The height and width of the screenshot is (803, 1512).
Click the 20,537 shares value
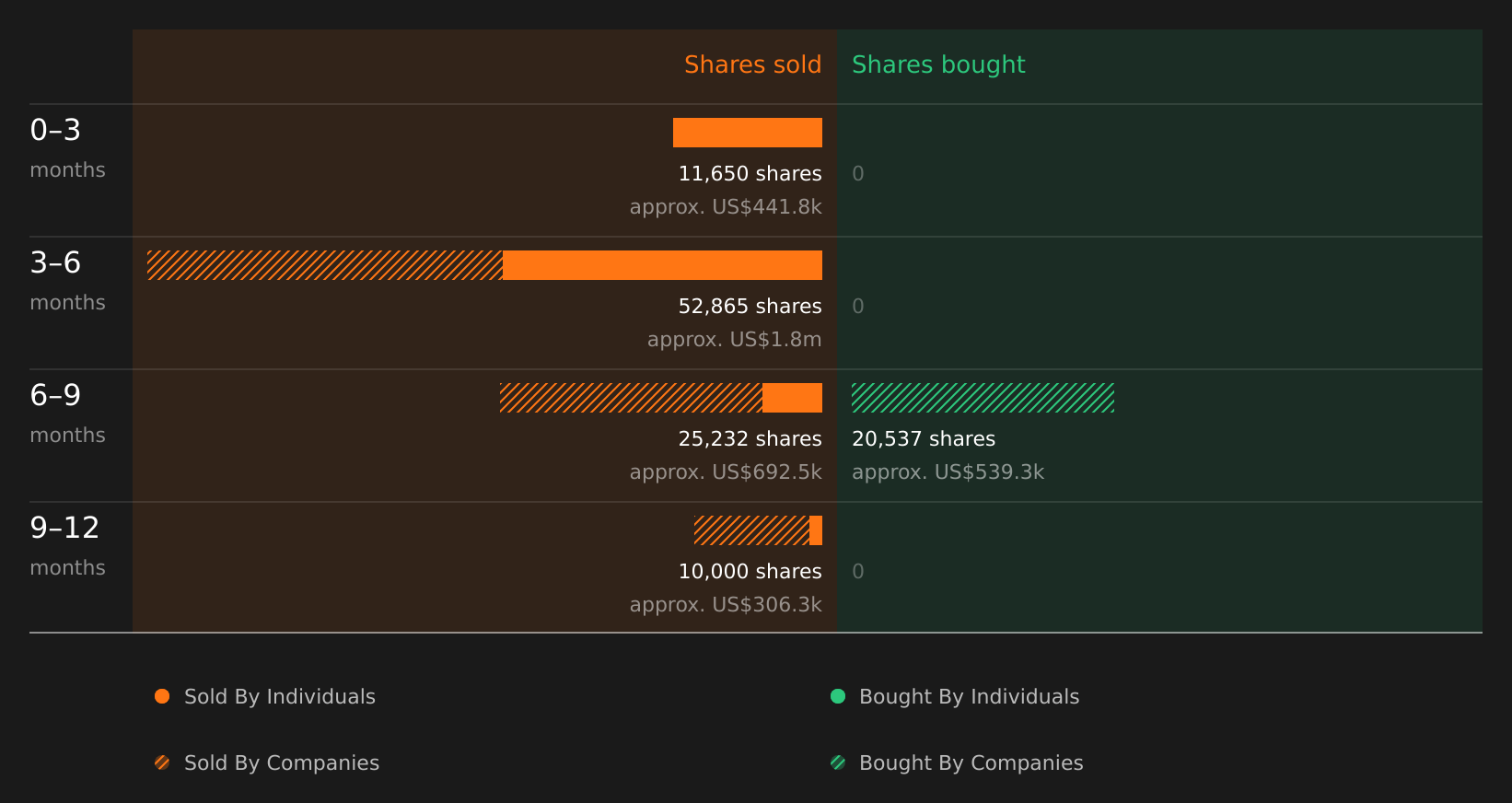[924, 439]
